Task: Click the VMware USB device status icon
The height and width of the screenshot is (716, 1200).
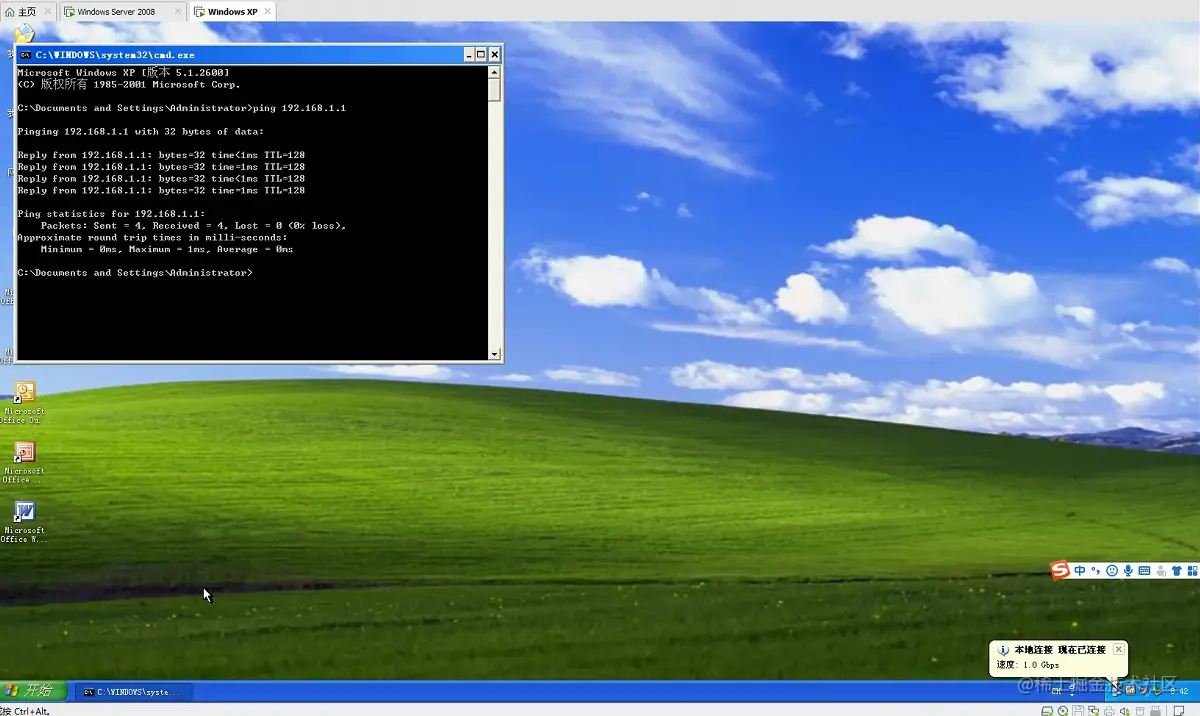Action: [1155, 711]
